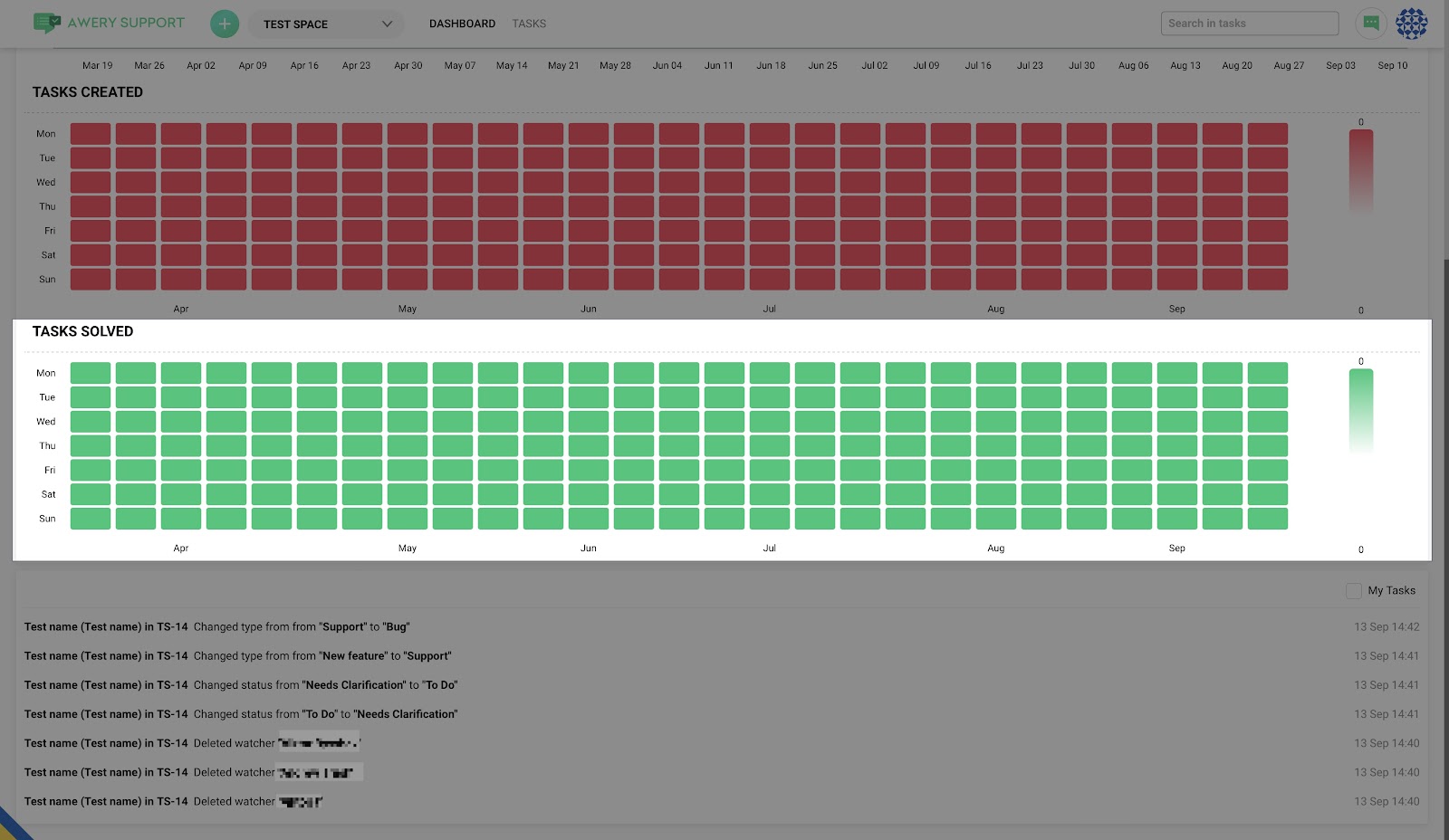Select first Monday cell in Tasks Solved
The image size is (1449, 840).
(x=91, y=373)
